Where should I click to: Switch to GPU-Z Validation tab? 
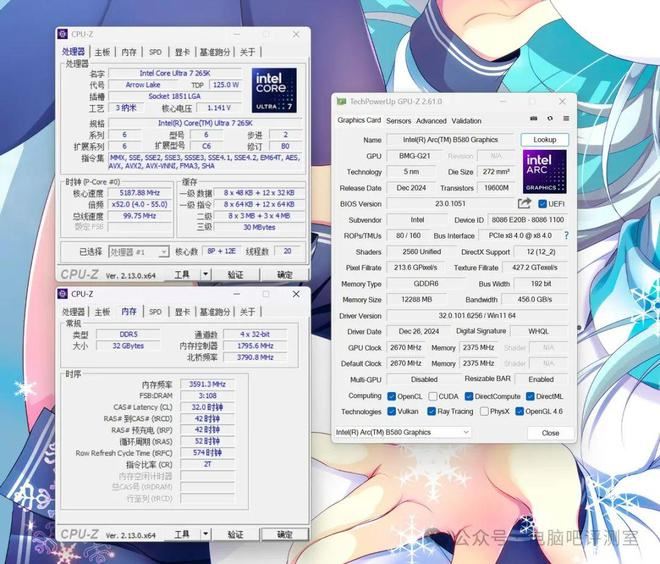(466, 121)
